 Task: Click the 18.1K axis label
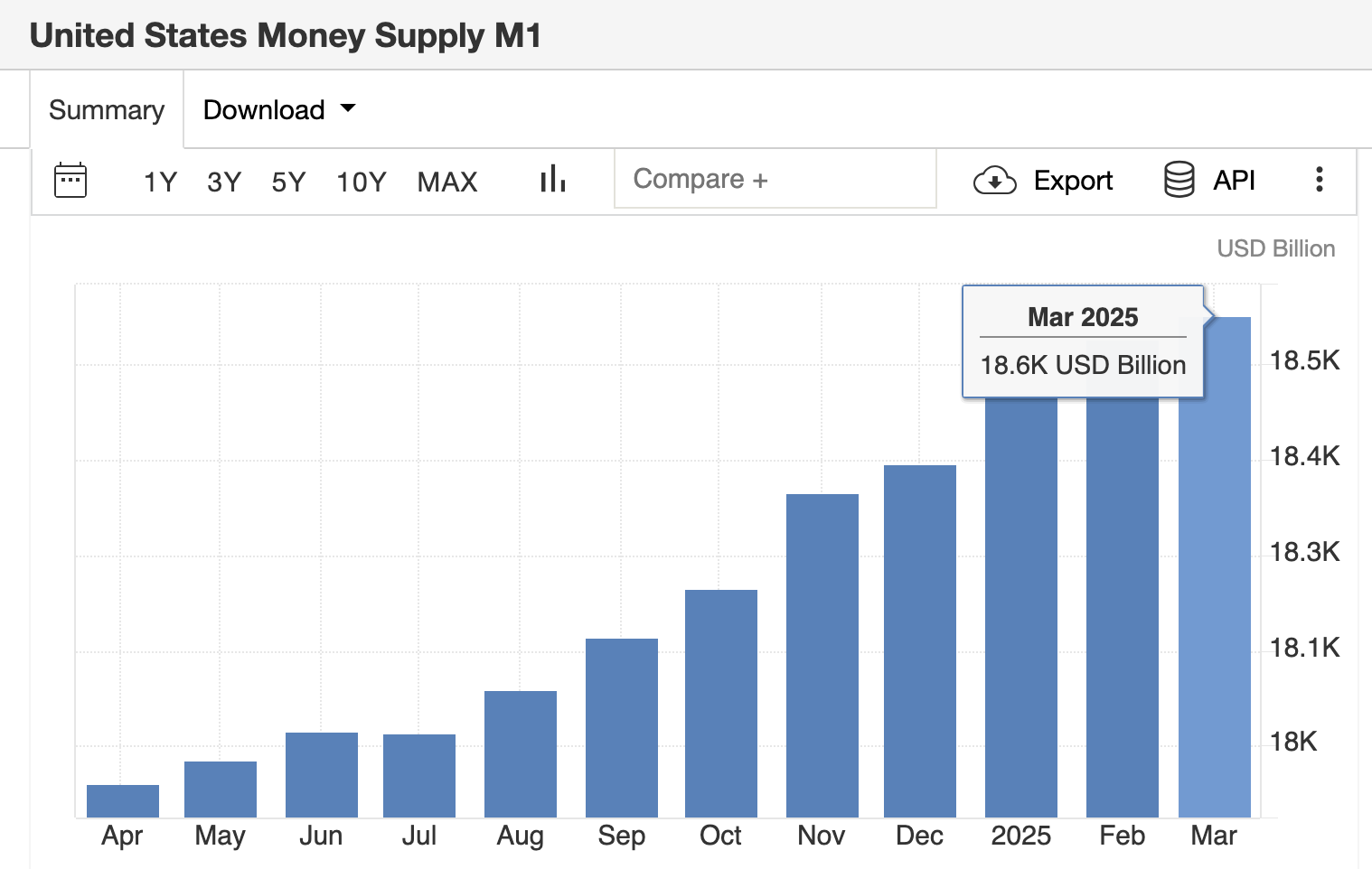(x=1304, y=648)
